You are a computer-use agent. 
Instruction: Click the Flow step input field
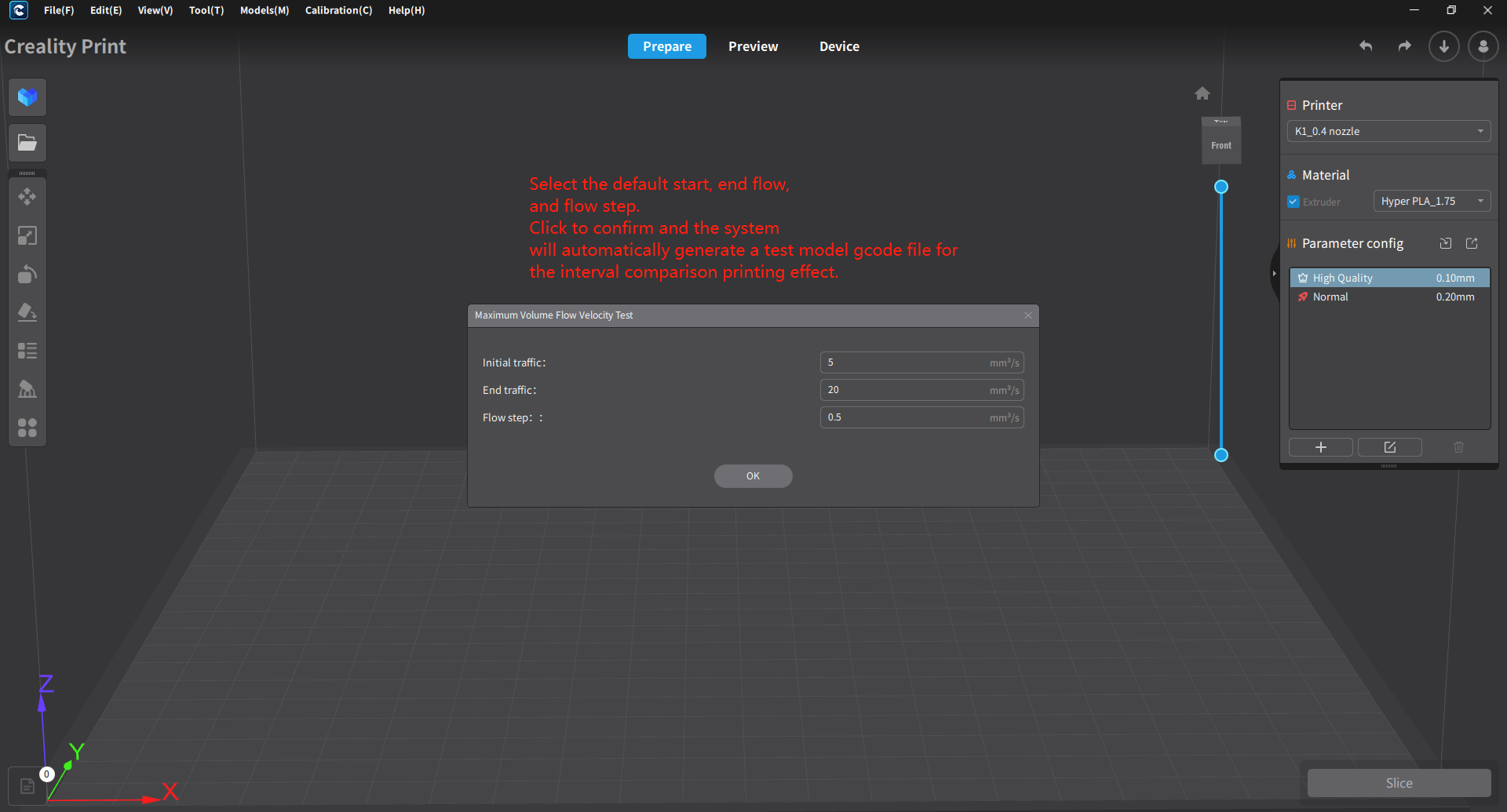click(922, 417)
